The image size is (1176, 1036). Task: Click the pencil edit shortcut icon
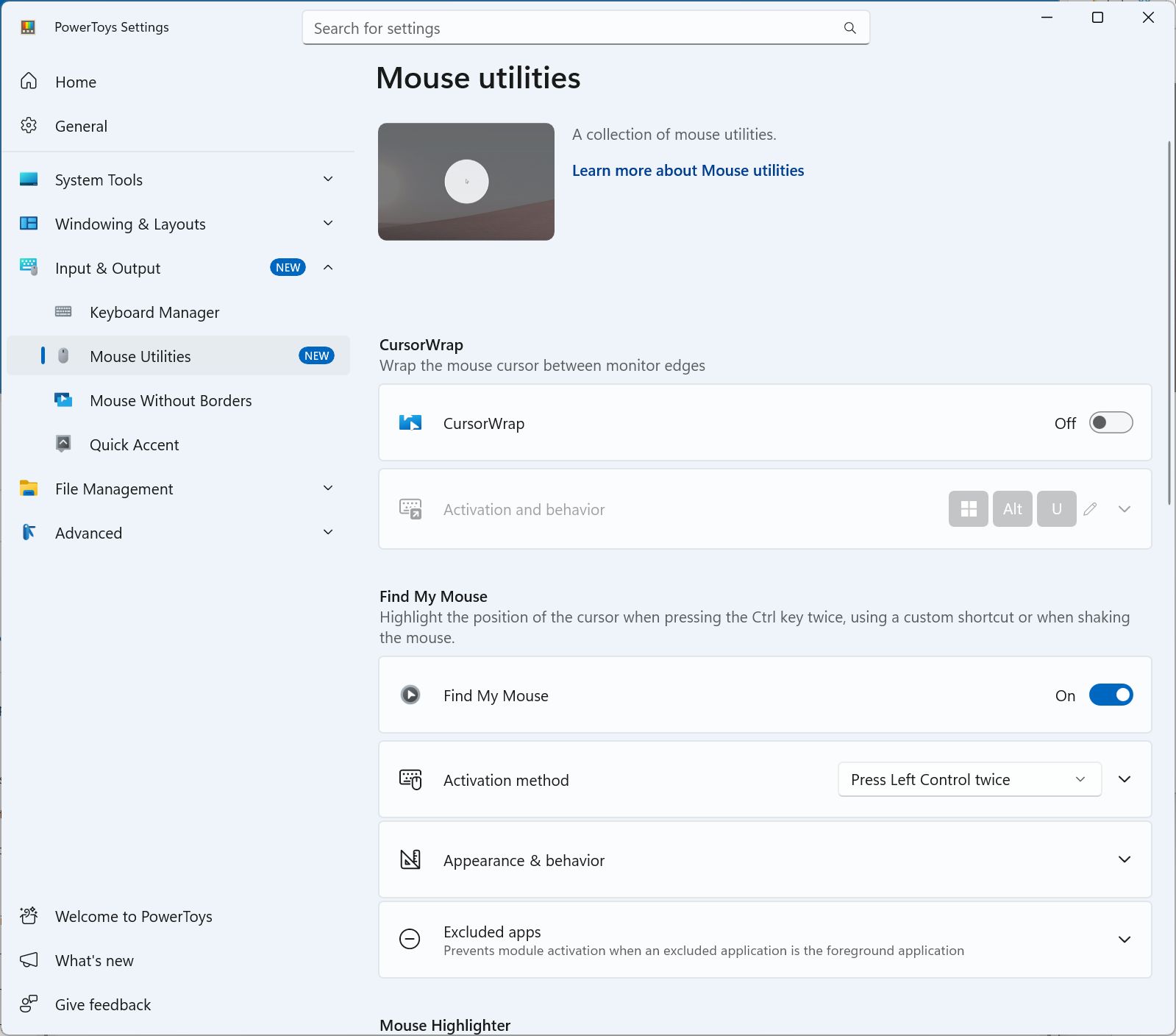1090,509
